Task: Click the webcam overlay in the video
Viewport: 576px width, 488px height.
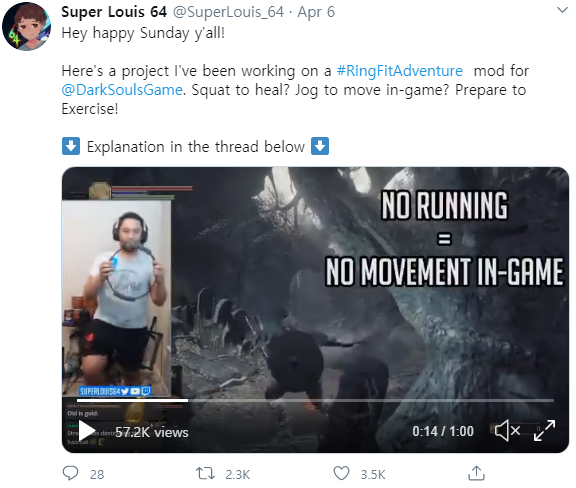Action: click(117, 298)
